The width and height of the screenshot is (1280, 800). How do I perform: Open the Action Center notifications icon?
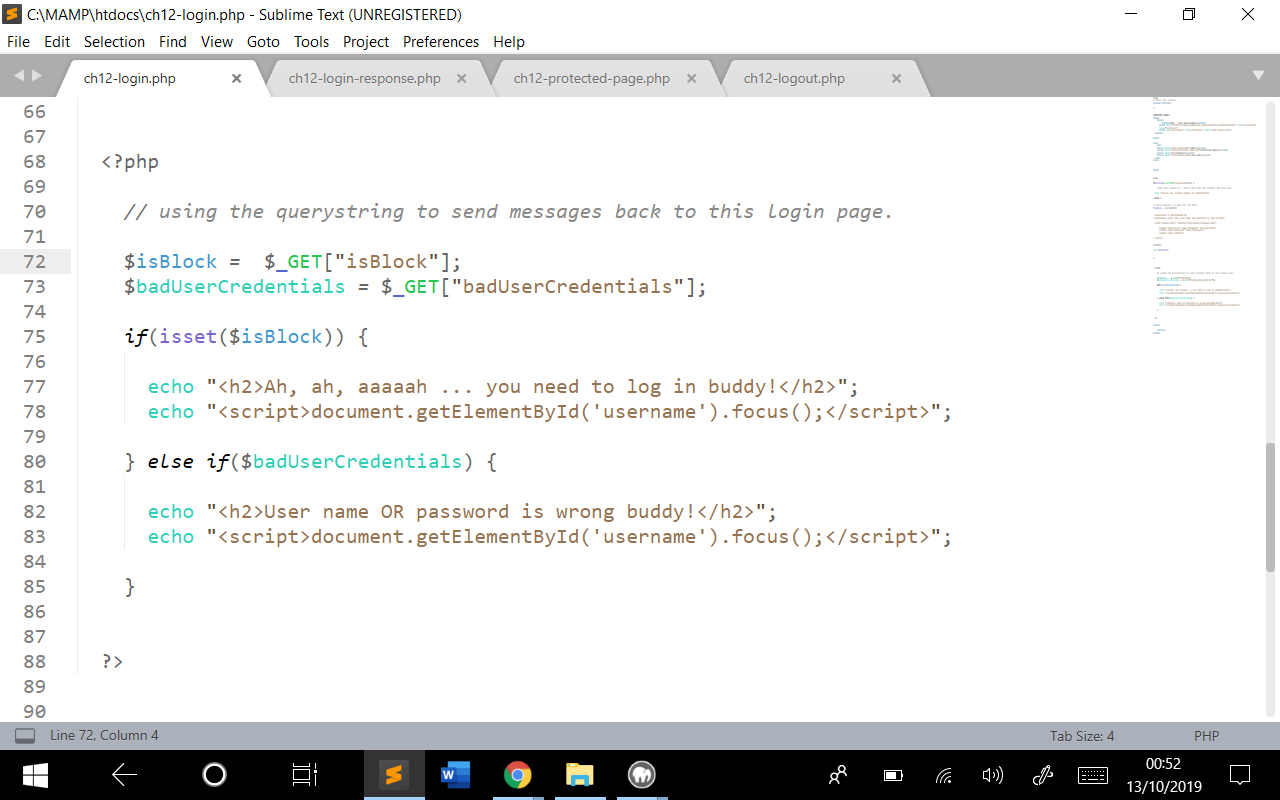pos(1240,774)
